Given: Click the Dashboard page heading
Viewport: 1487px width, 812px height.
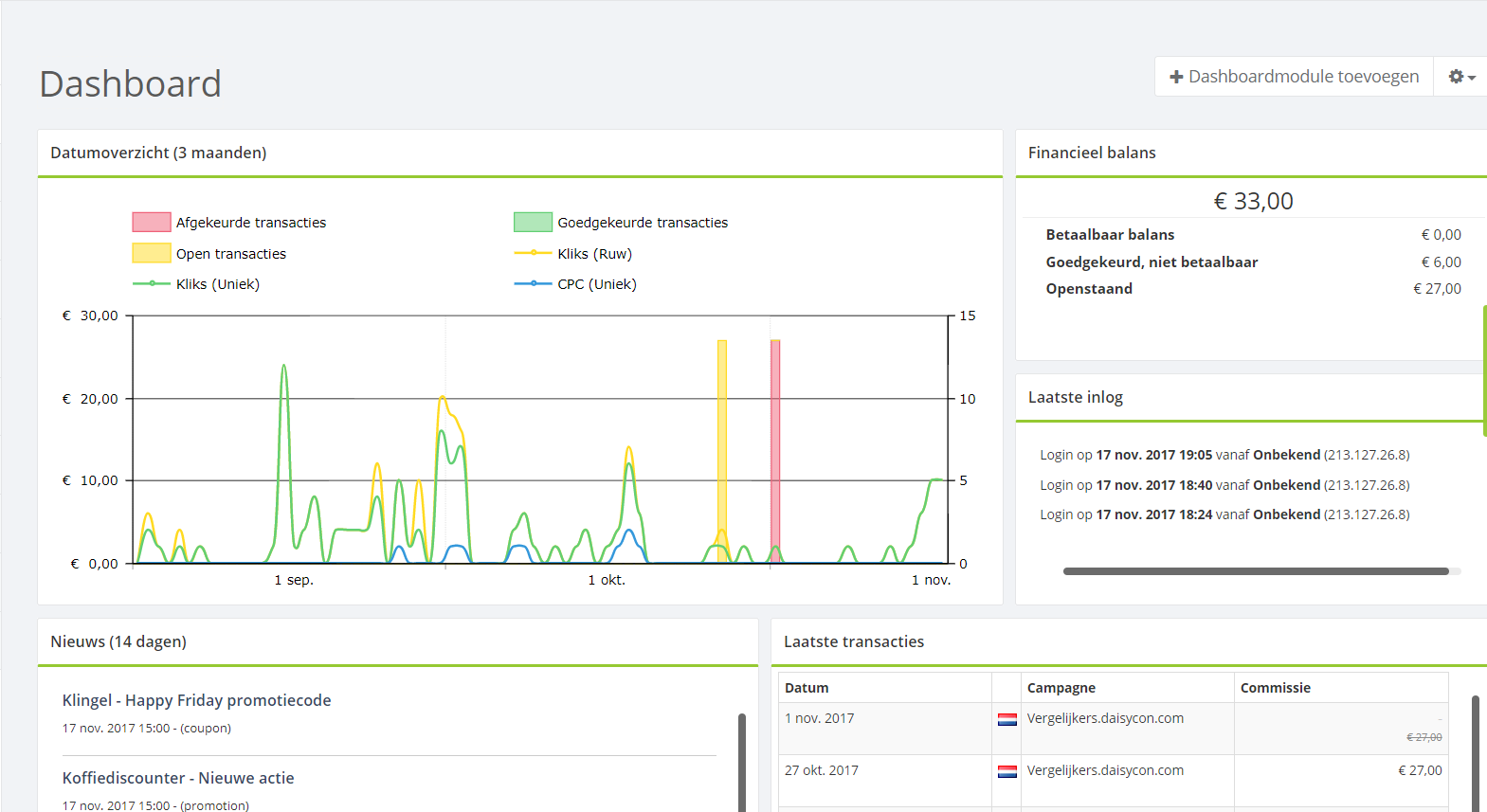Looking at the screenshot, I should pyautogui.click(x=130, y=84).
